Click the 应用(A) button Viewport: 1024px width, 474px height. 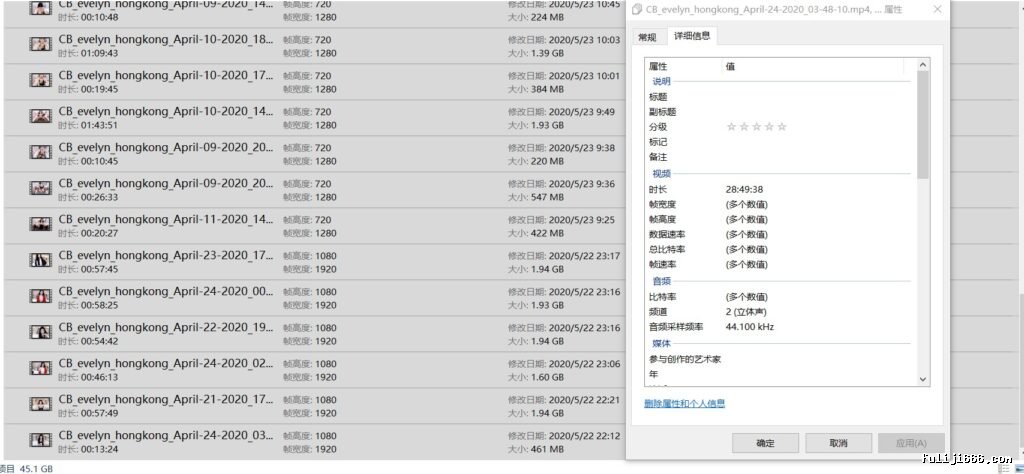[x=911, y=443]
